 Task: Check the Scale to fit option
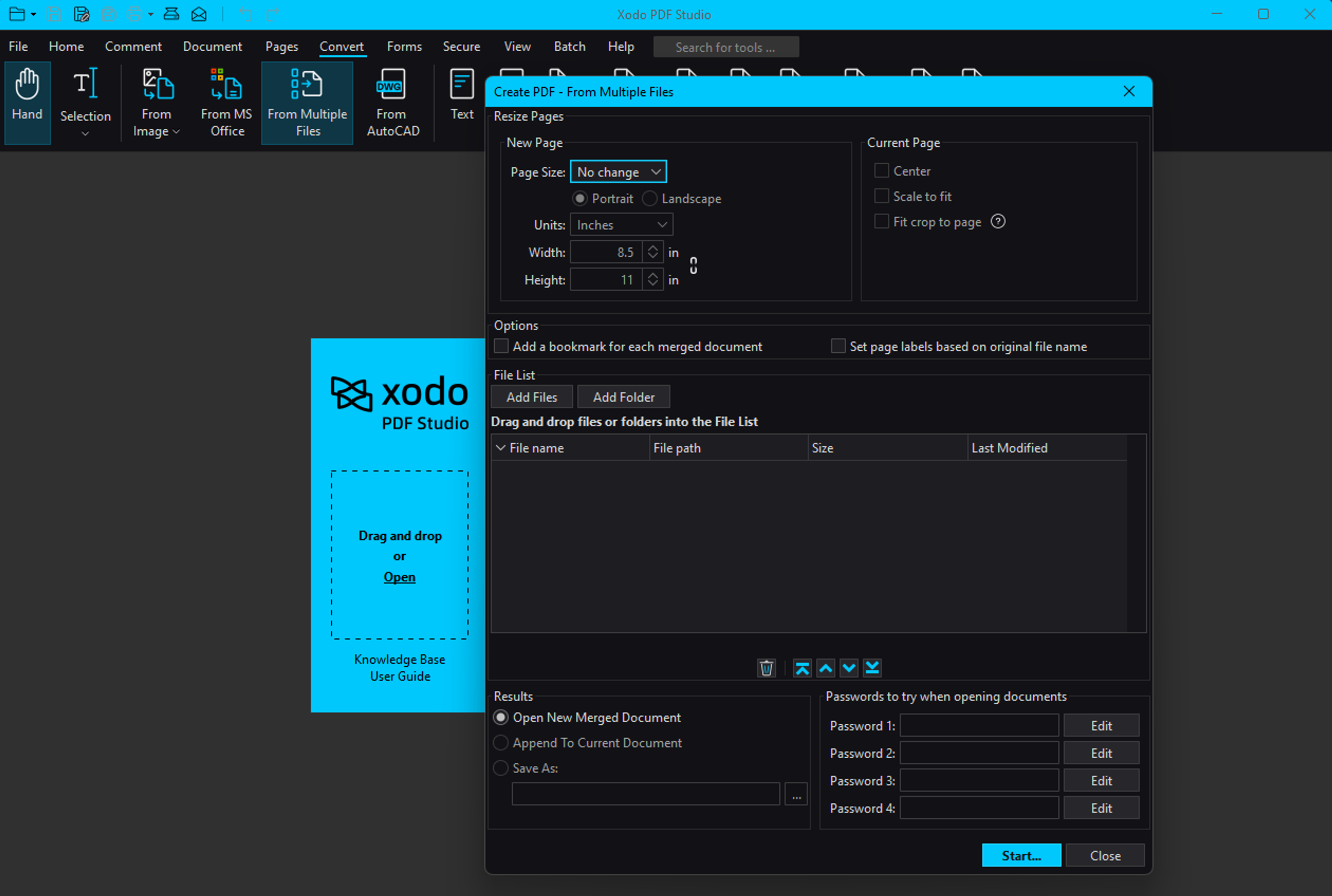pos(881,196)
